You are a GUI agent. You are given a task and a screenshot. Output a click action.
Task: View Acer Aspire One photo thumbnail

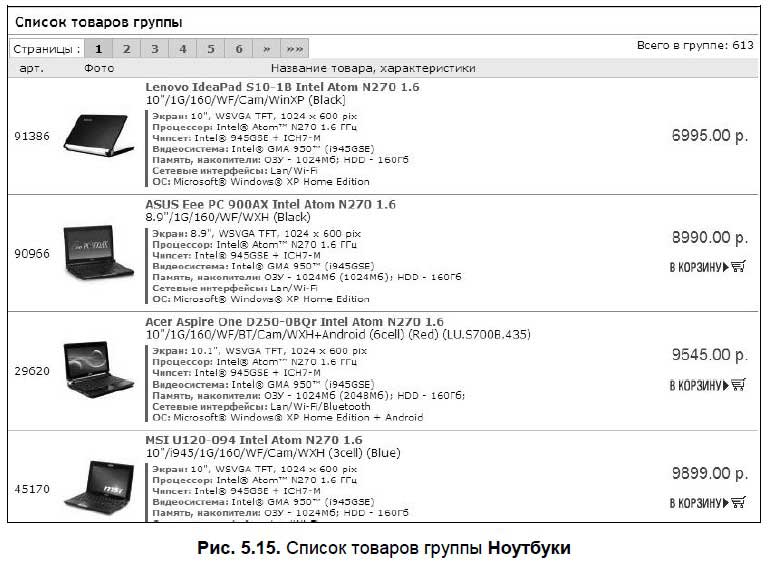(99, 369)
